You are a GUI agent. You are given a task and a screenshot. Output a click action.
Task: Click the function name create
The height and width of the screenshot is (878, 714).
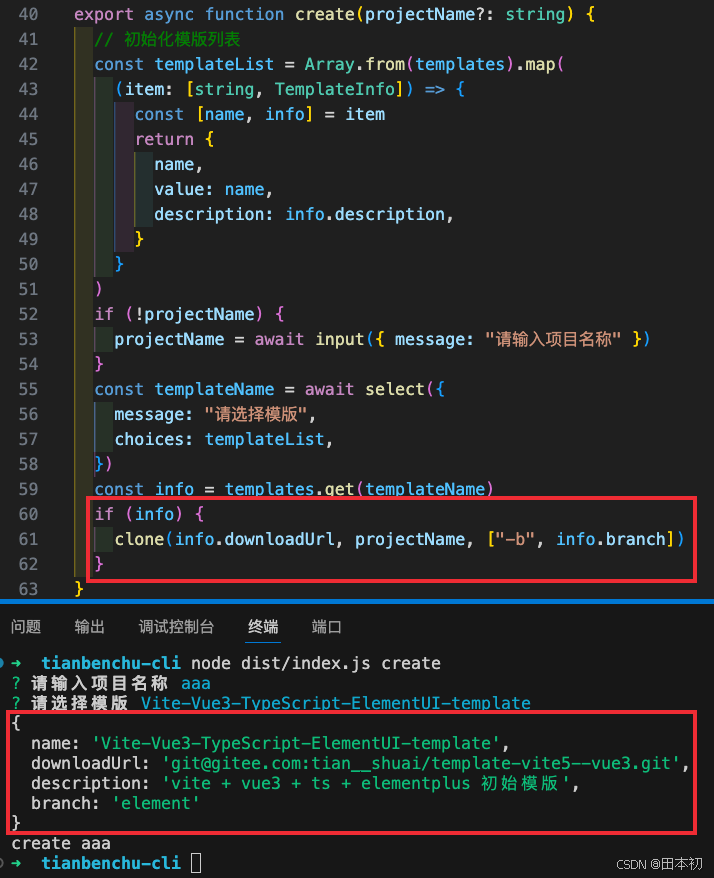pos(325,14)
